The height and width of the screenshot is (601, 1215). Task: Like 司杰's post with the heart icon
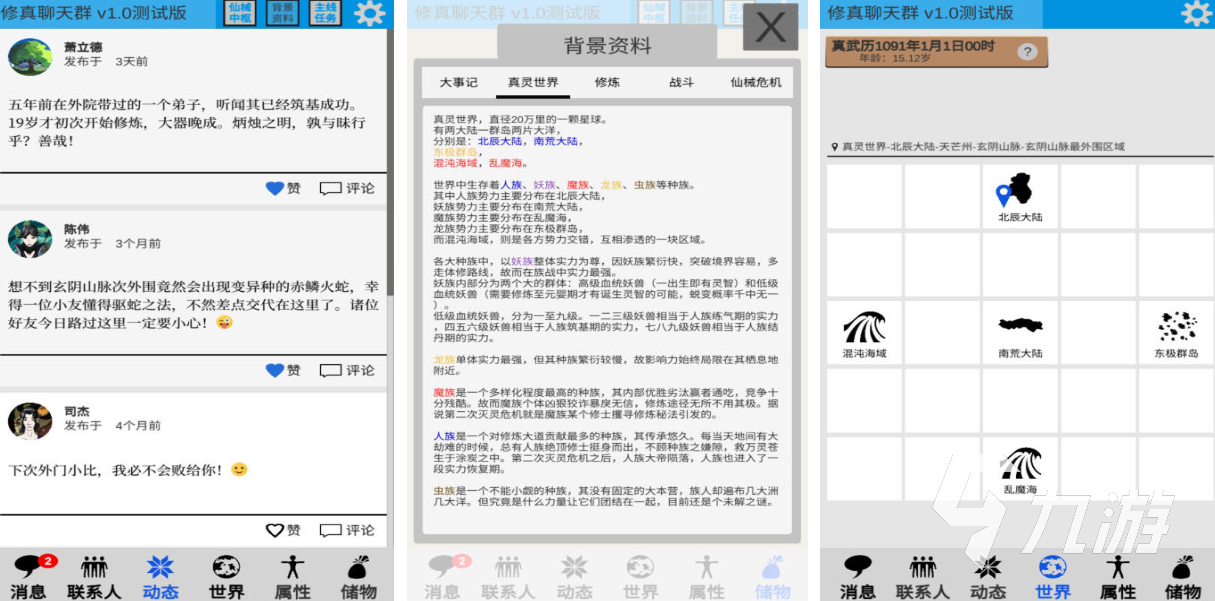click(277, 530)
